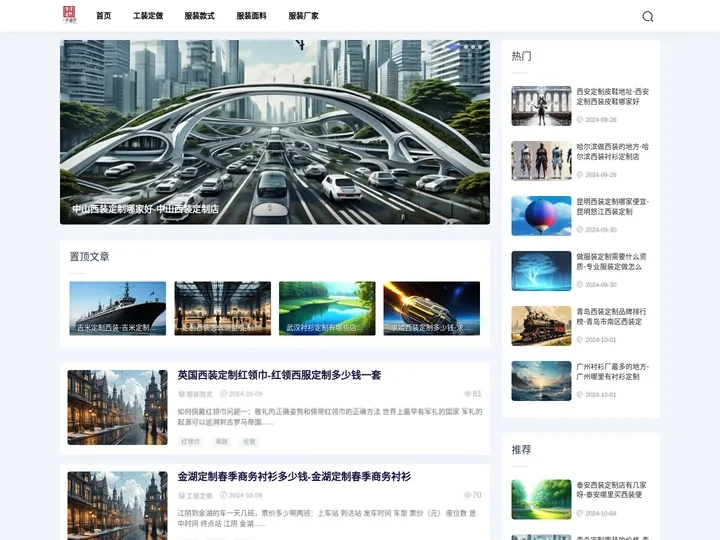This screenshot has height=540, width=720.
Task: Open the futuristic city banner image
Action: point(275,132)
